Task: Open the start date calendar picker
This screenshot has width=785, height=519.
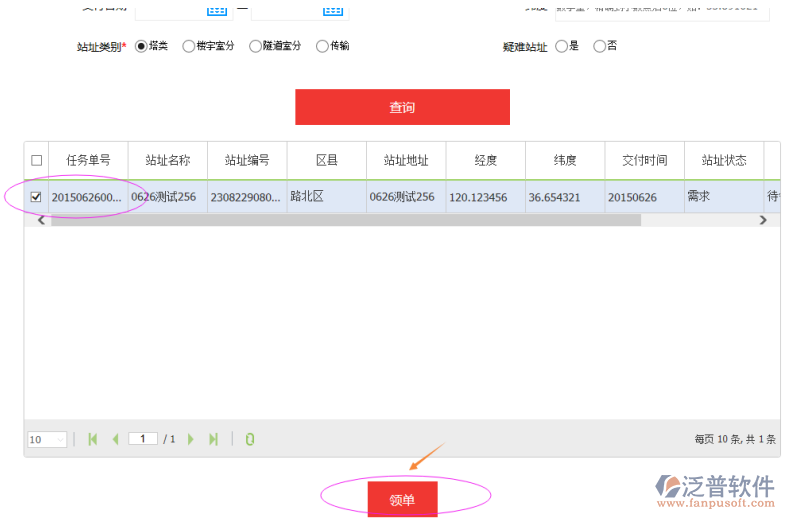Action: click(217, 9)
